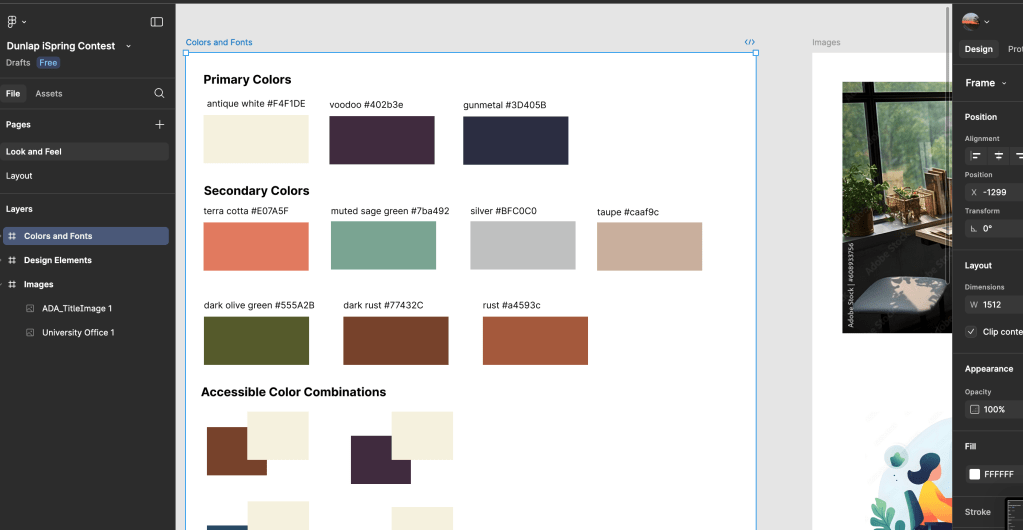Open the Frame type dropdown
The width and height of the screenshot is (1023, 530).
point(985,83)
